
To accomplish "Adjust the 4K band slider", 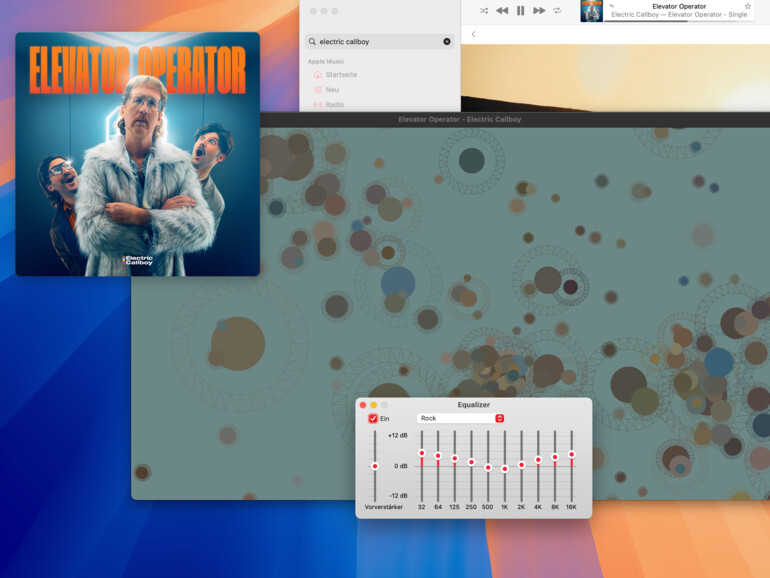I will coord(538,460).
